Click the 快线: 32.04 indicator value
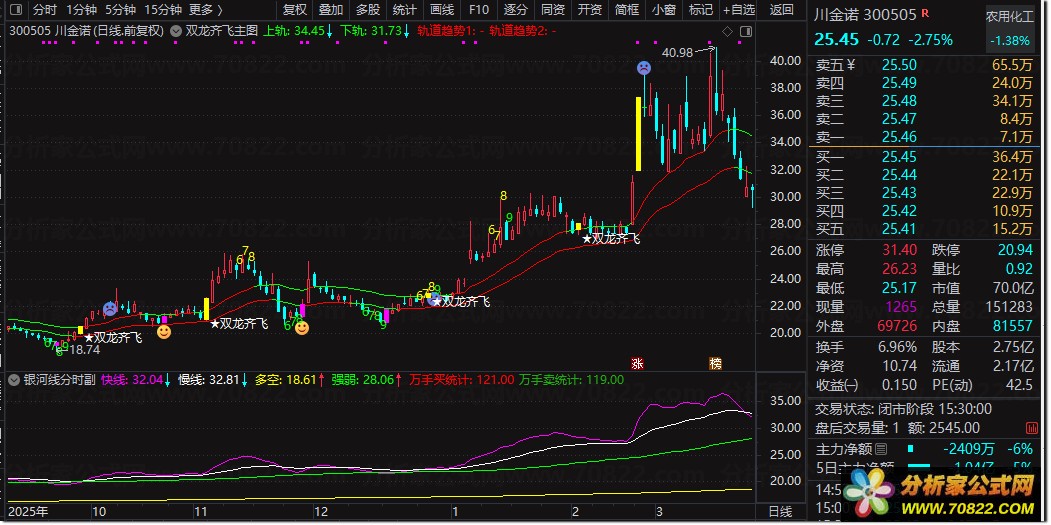 pos(134,380)
